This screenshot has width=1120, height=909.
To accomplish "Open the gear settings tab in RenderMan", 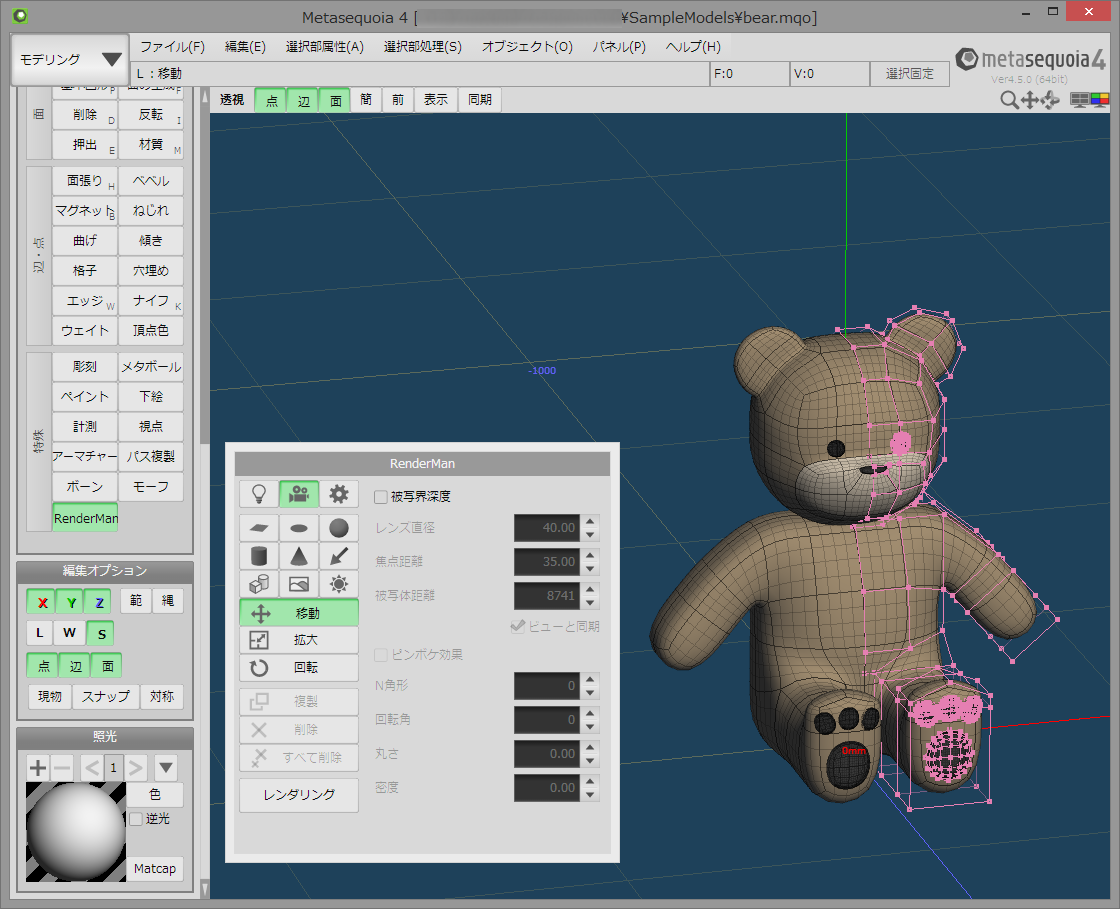I will click(339, 493).
